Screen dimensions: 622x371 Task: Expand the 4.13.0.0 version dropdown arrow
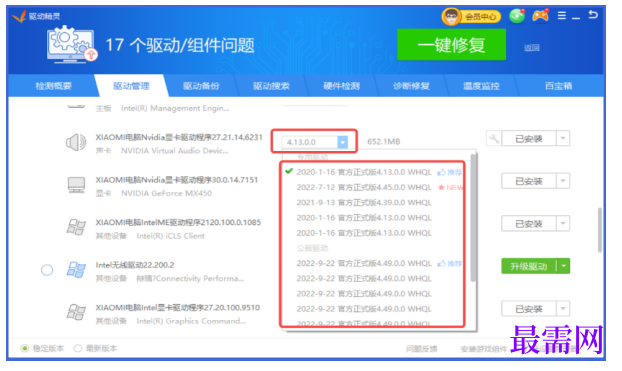342,142
